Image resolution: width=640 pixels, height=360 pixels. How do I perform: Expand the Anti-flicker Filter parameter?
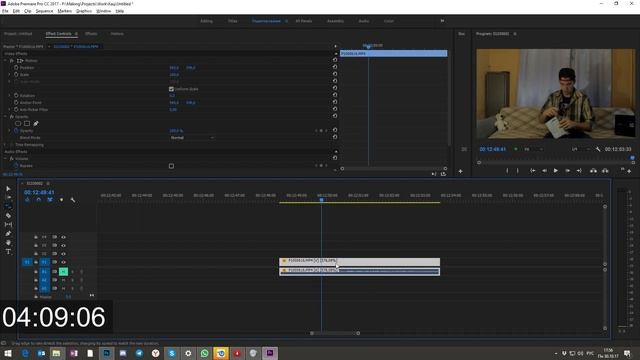9,109
